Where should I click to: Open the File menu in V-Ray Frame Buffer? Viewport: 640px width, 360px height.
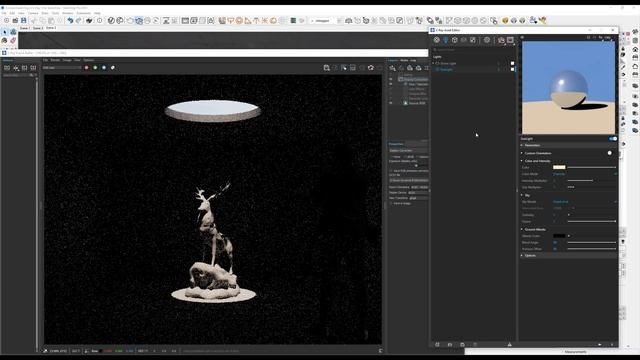click(x=45, y=60)
